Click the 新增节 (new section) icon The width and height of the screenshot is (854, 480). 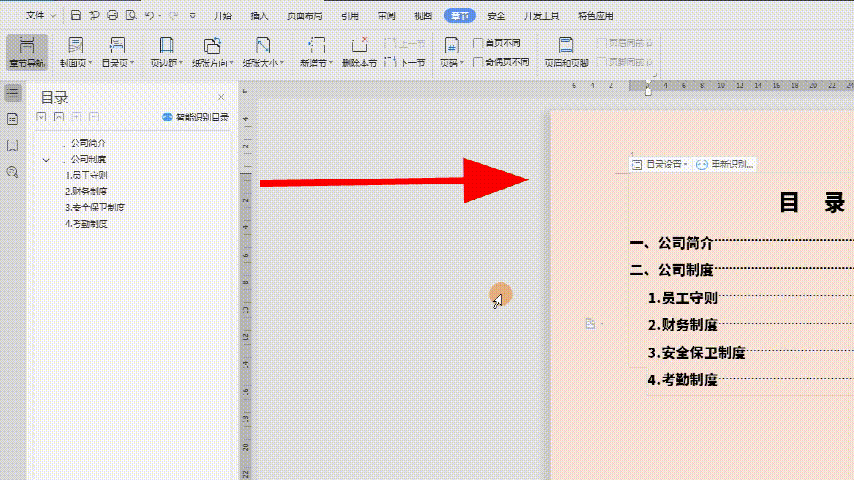[316, 45]
